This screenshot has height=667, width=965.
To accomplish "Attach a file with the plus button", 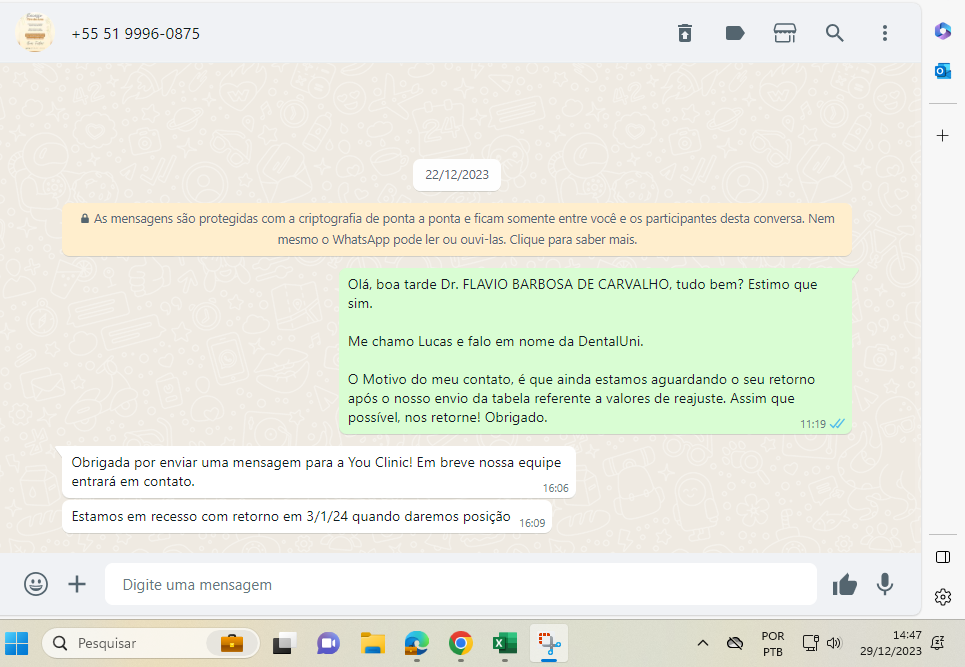I will coord(77,584).
